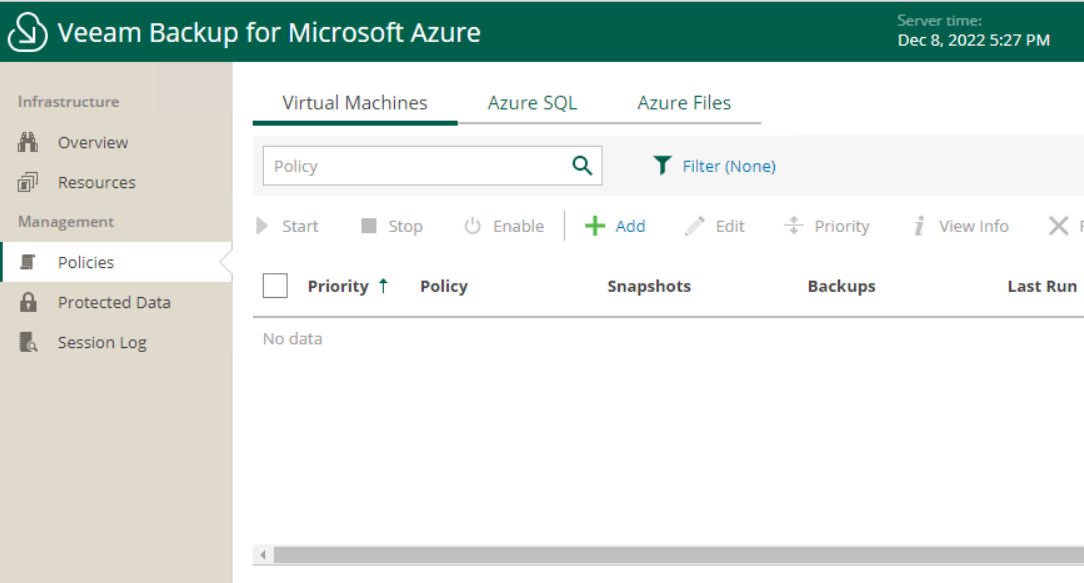
Task: Click Add to create a new policy
Action: pos(616,226)
